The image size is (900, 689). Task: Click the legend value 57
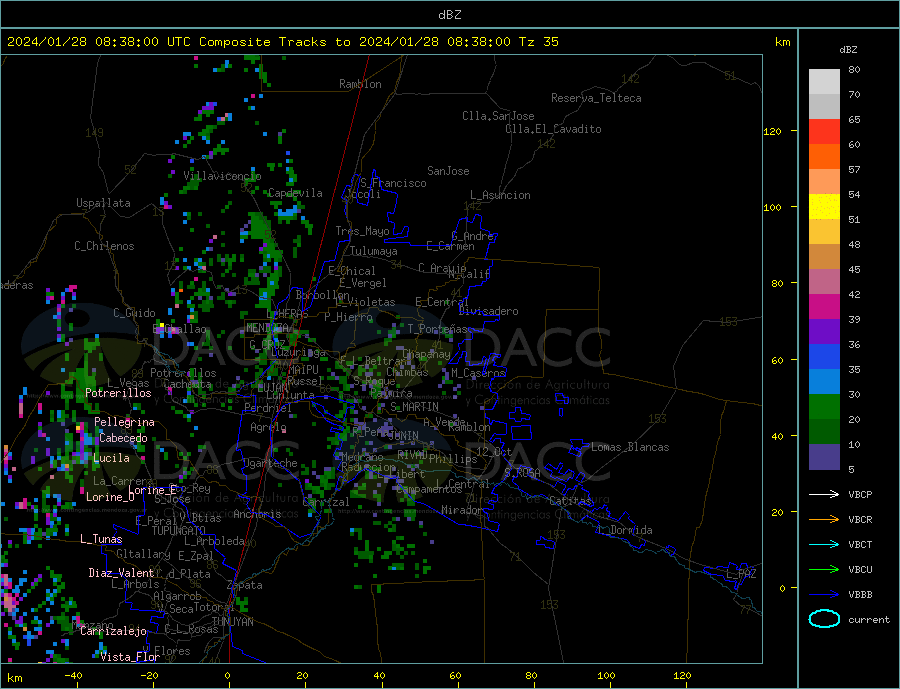[x=854, y=169]
